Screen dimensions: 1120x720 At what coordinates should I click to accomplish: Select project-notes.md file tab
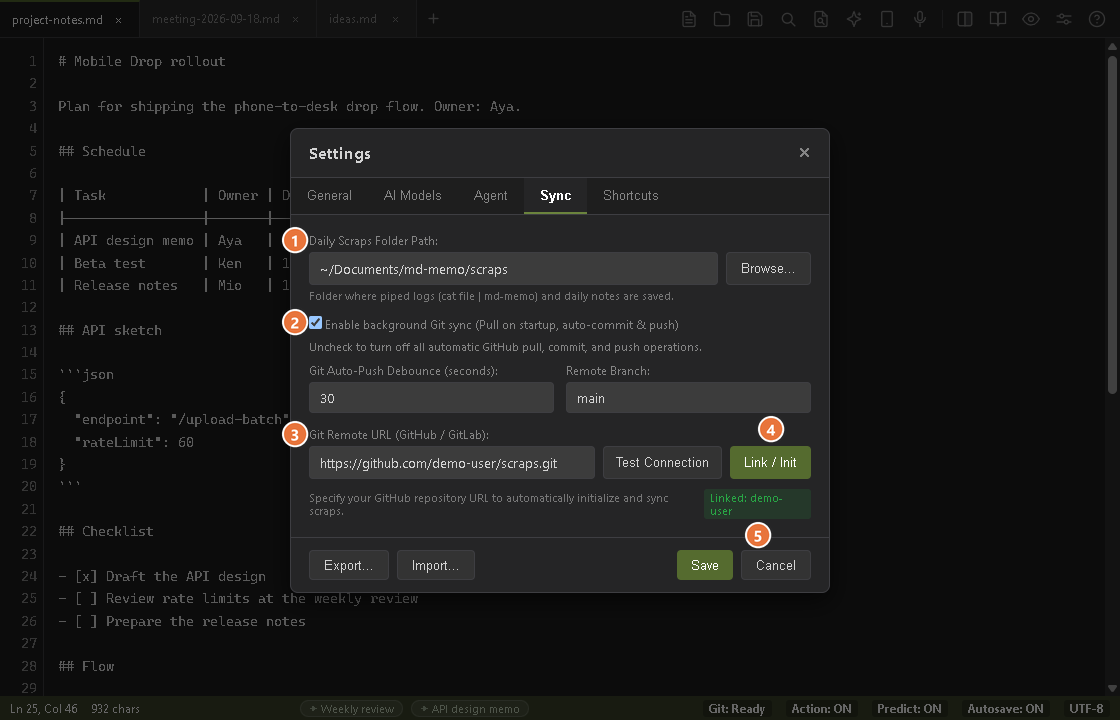[57, 19]
